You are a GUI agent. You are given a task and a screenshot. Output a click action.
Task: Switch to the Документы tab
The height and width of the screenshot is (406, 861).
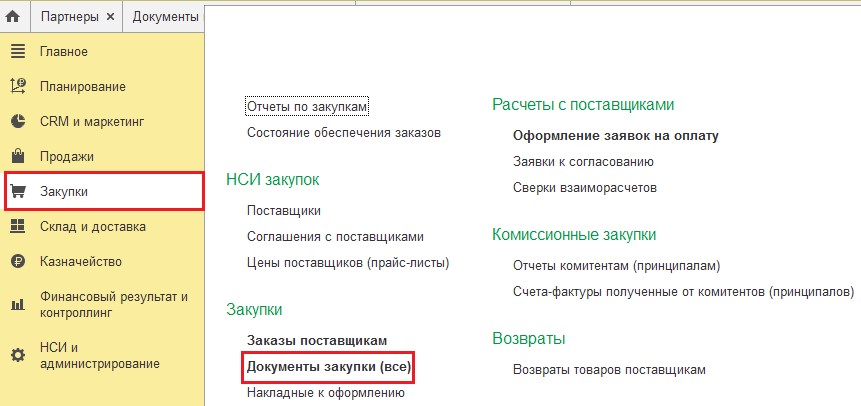[x=165, y=17]
